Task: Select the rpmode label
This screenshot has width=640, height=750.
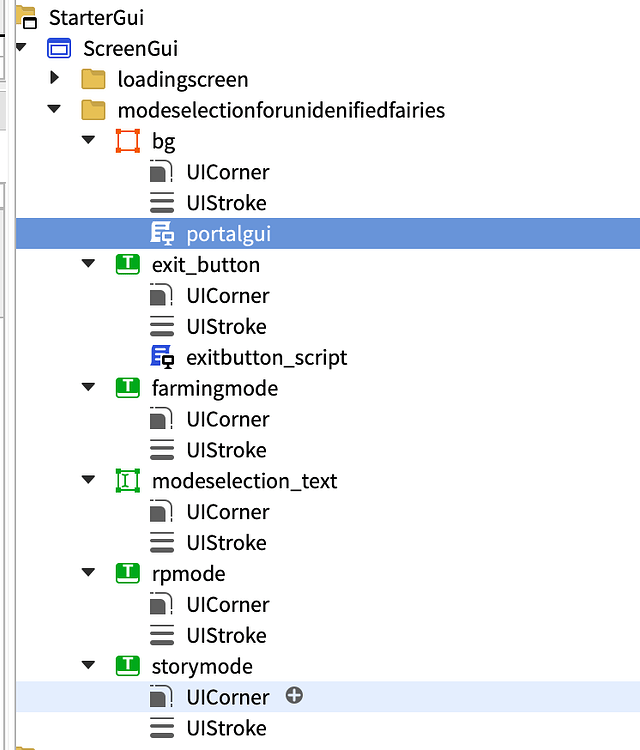Action: tap(188, 574)
